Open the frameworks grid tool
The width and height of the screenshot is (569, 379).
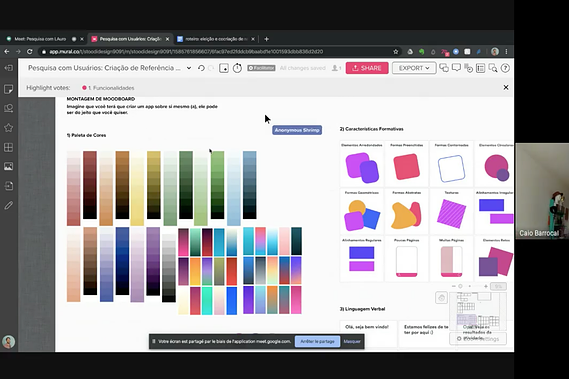tap(8, 147)
